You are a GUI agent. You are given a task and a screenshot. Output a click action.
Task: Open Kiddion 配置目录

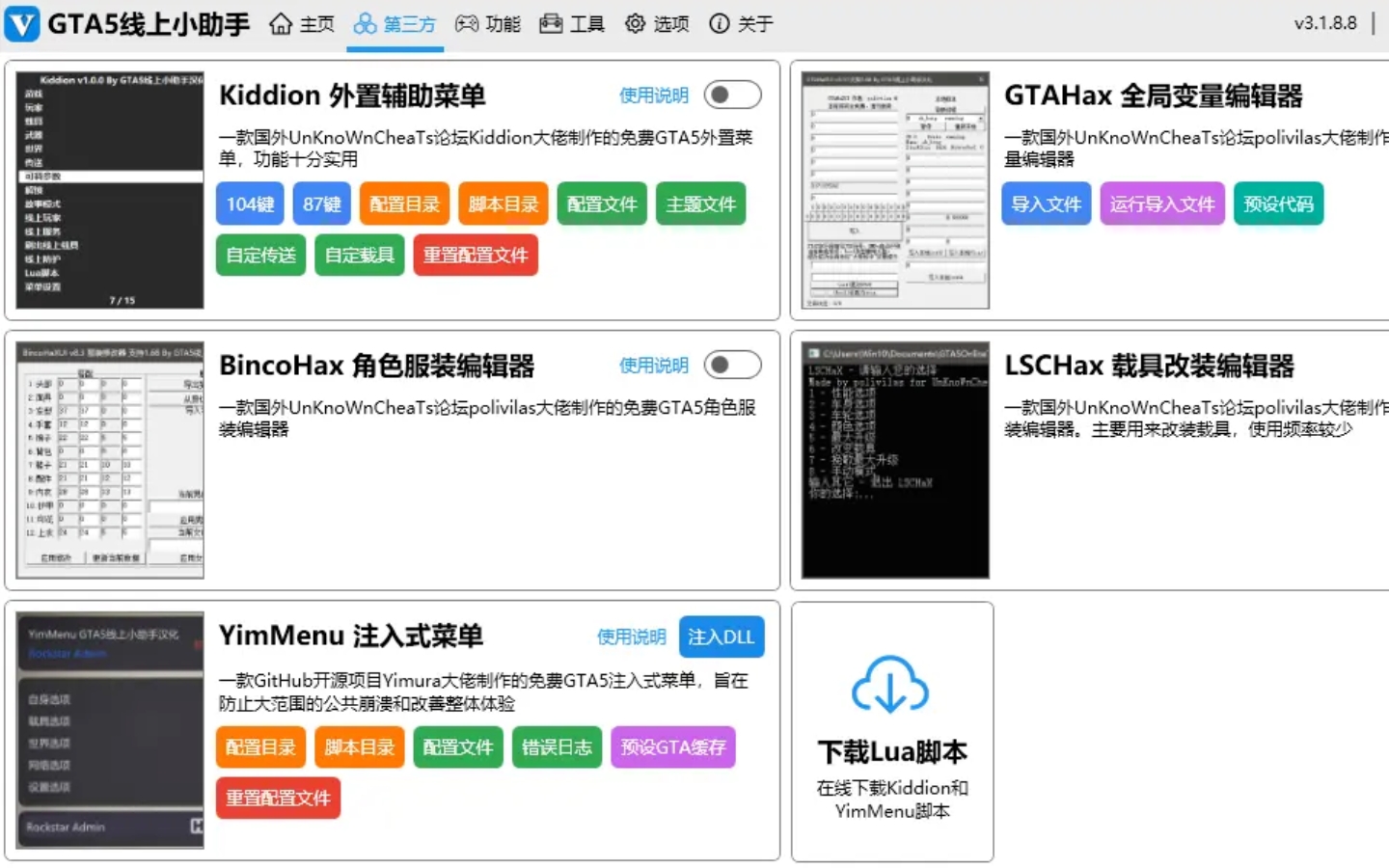tap(405, 203)
